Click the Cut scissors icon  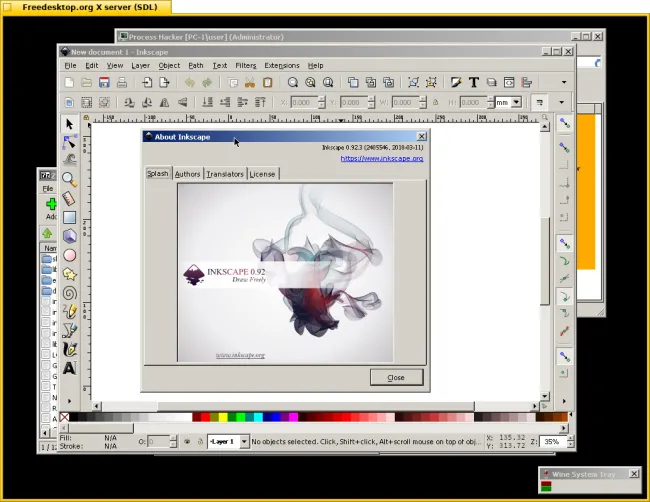tap(250, 82)
